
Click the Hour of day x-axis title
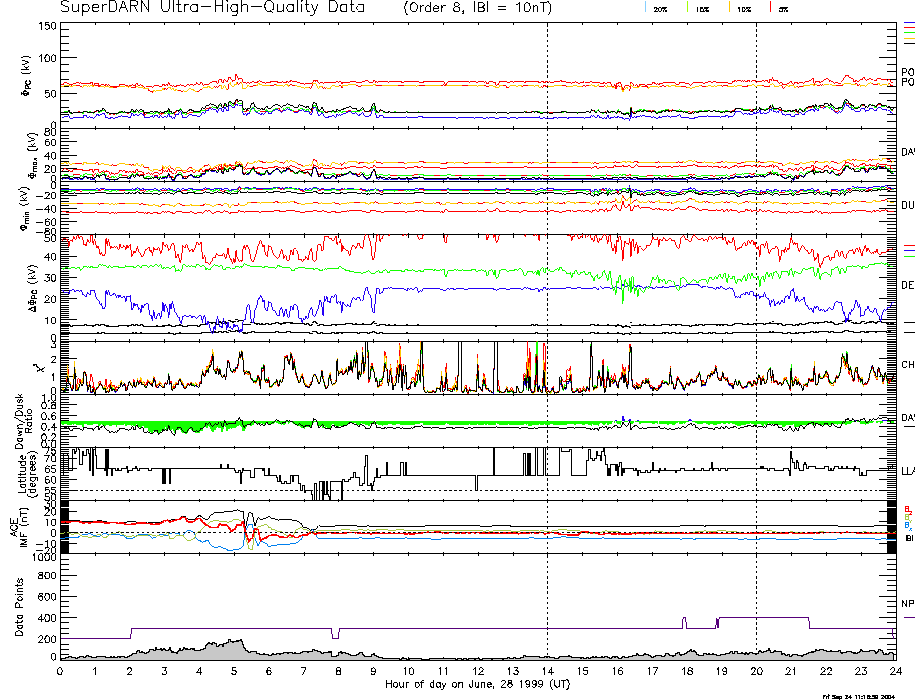[476, 685]
